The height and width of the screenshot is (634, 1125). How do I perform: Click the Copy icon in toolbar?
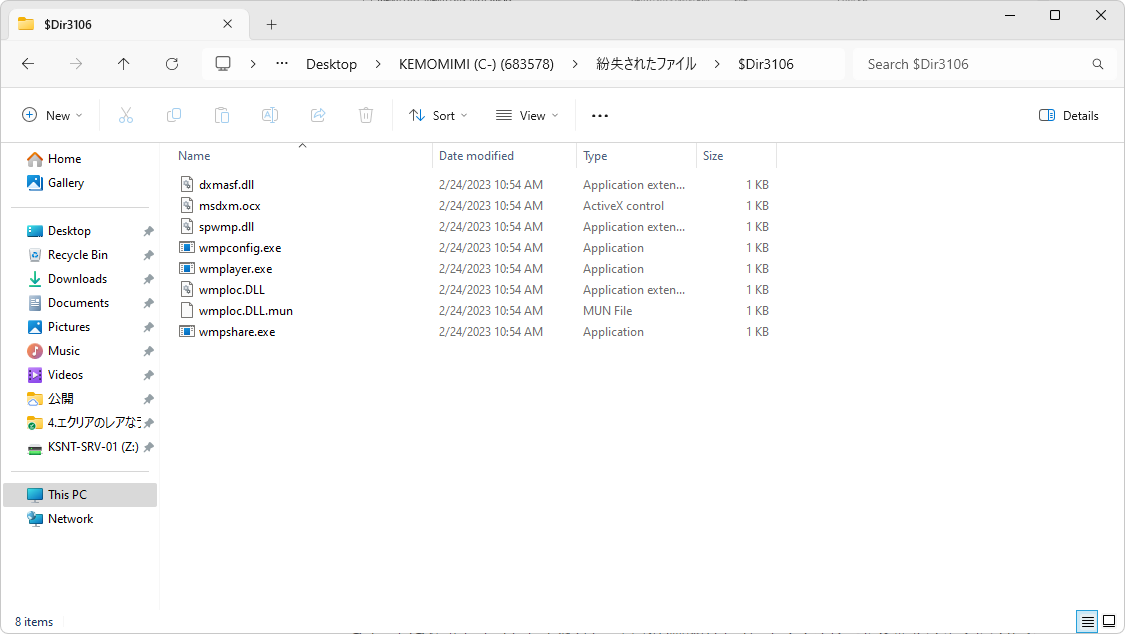174,115
